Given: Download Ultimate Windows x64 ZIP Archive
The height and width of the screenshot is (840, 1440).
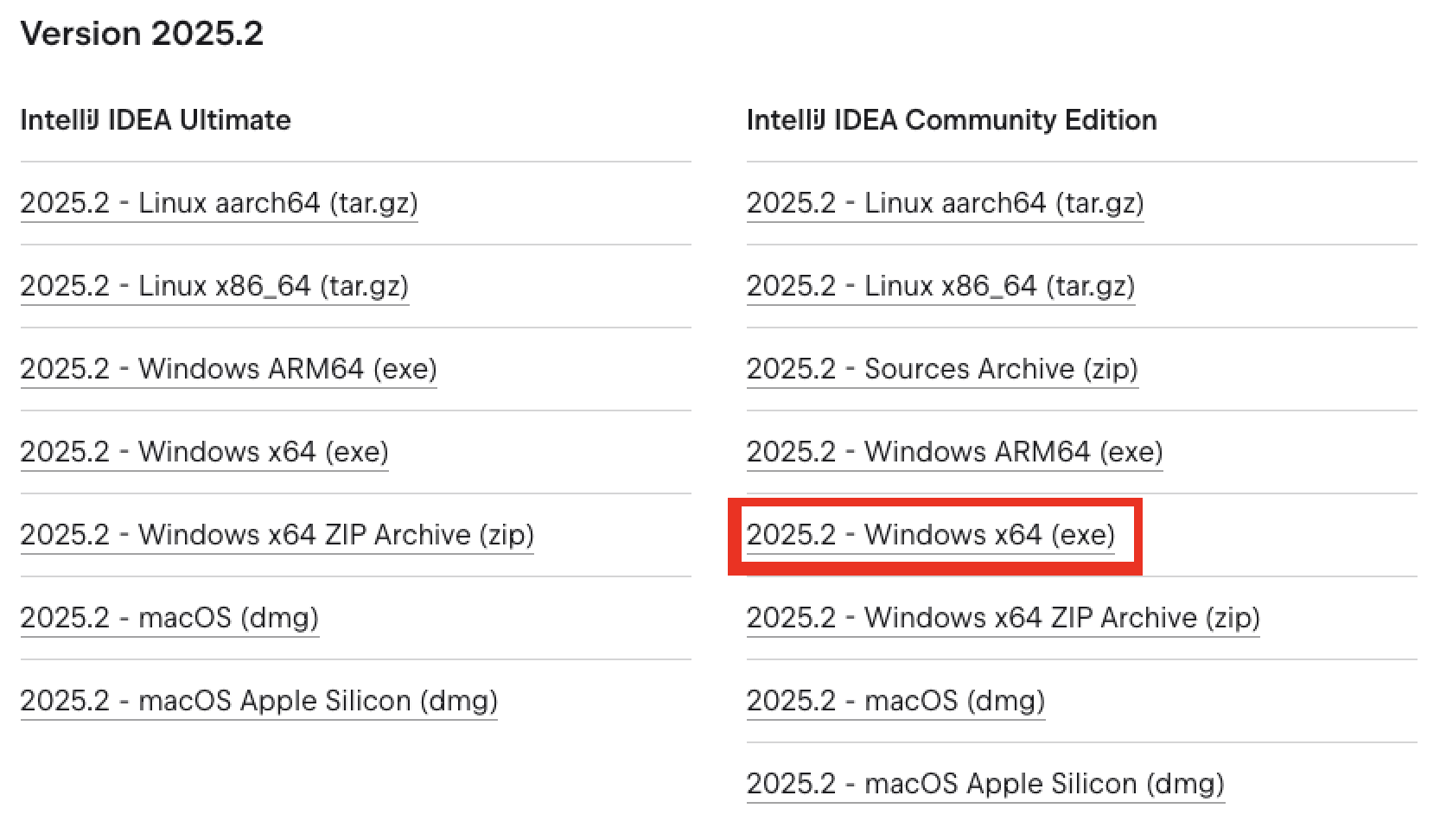Looking at the screenshot, I should pos(277,535).
